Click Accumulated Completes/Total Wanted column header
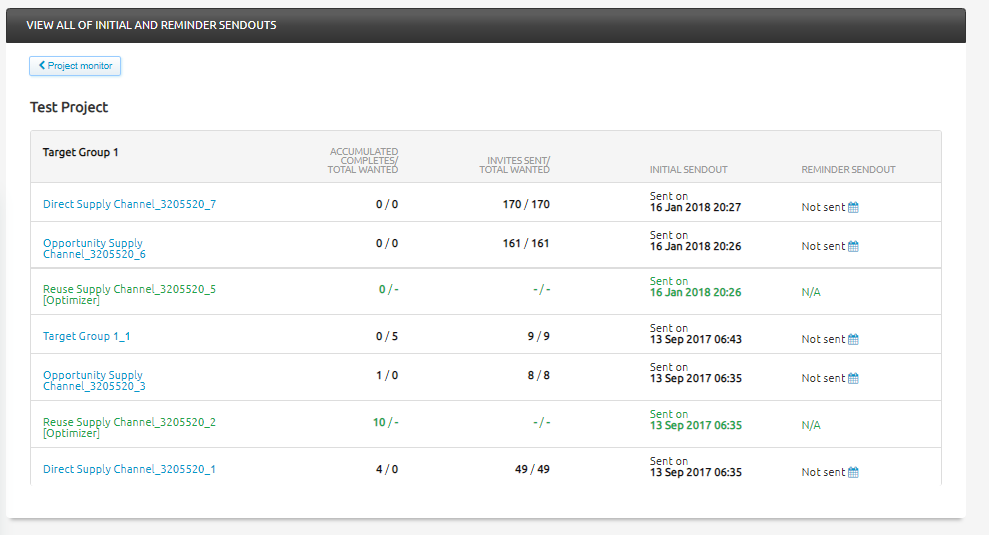 [363, 161]
